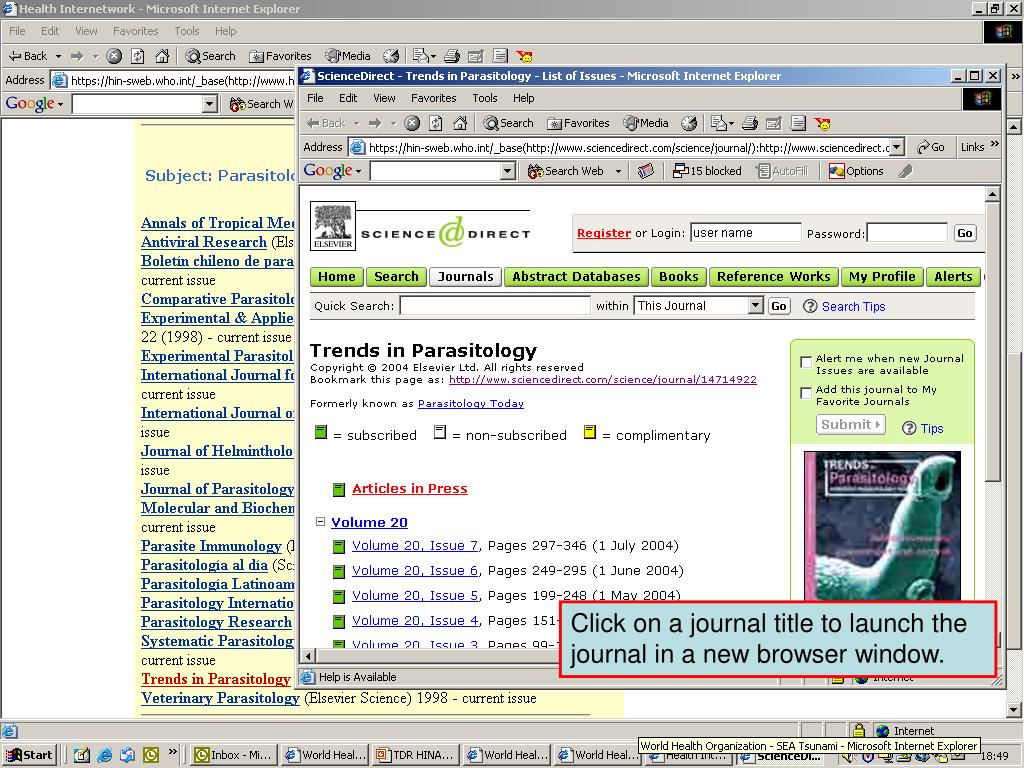Click Forward arrow in ScienceDirect window toolbar

[375, 123]
